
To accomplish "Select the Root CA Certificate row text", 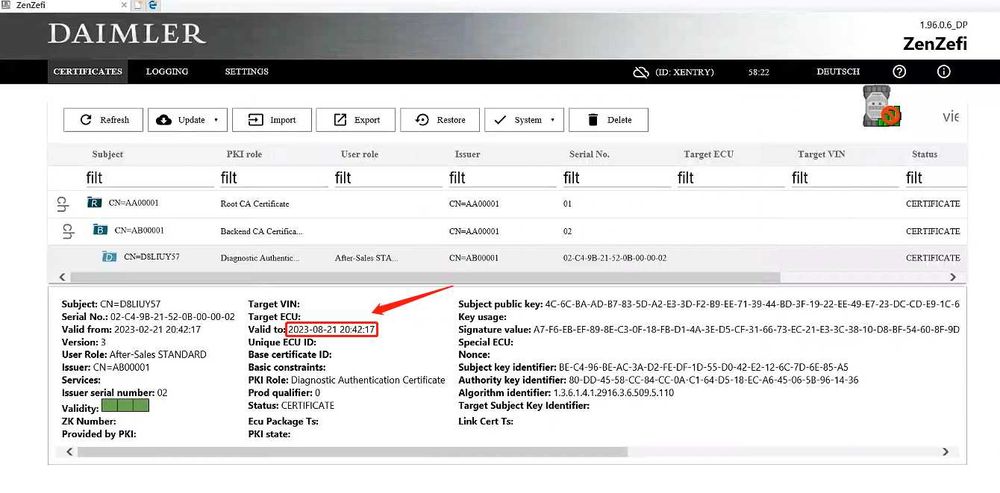I will coord(254,204).
